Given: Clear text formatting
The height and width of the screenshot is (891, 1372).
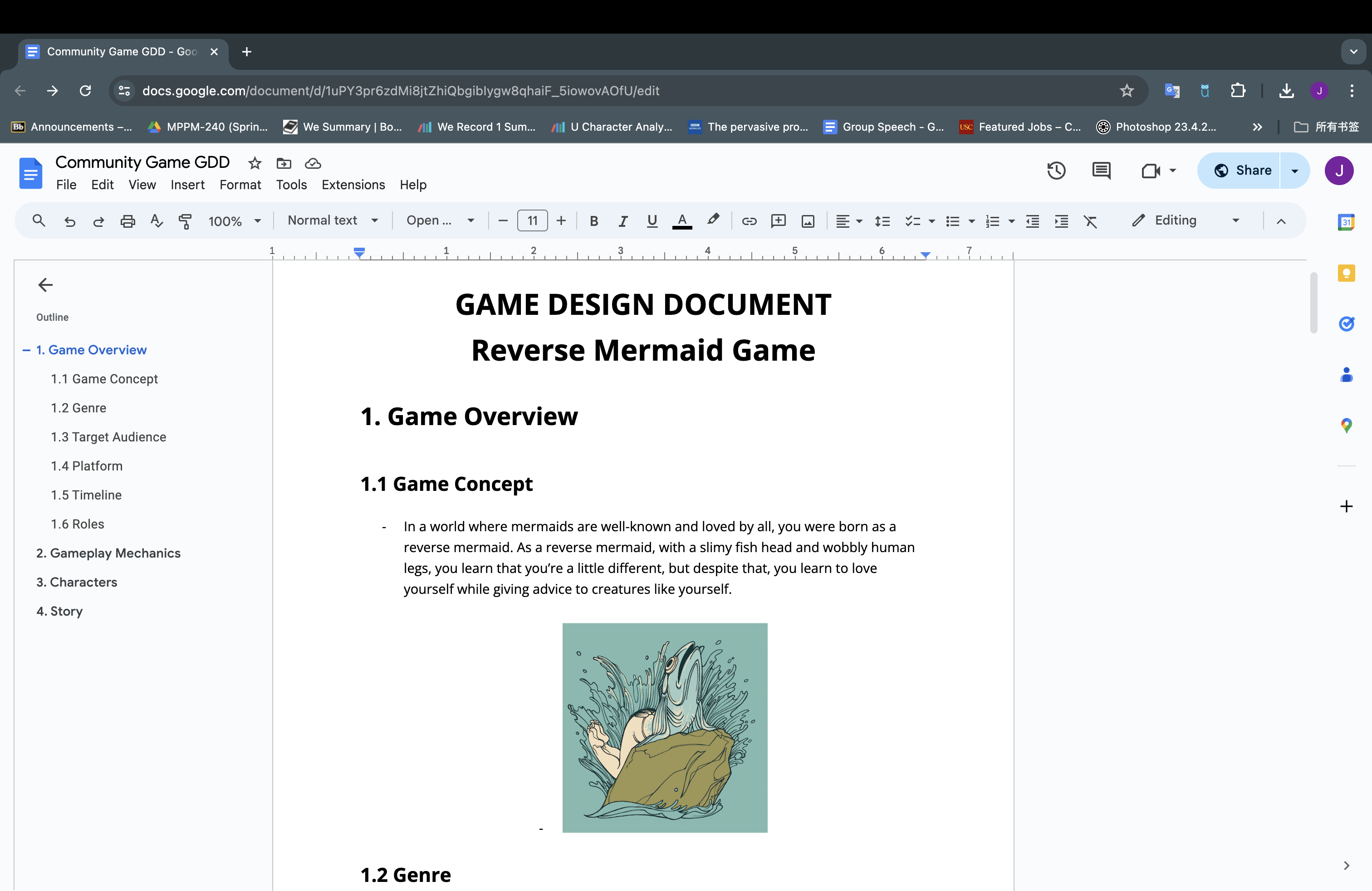Looking at the screenshot, I should 1090,221.
